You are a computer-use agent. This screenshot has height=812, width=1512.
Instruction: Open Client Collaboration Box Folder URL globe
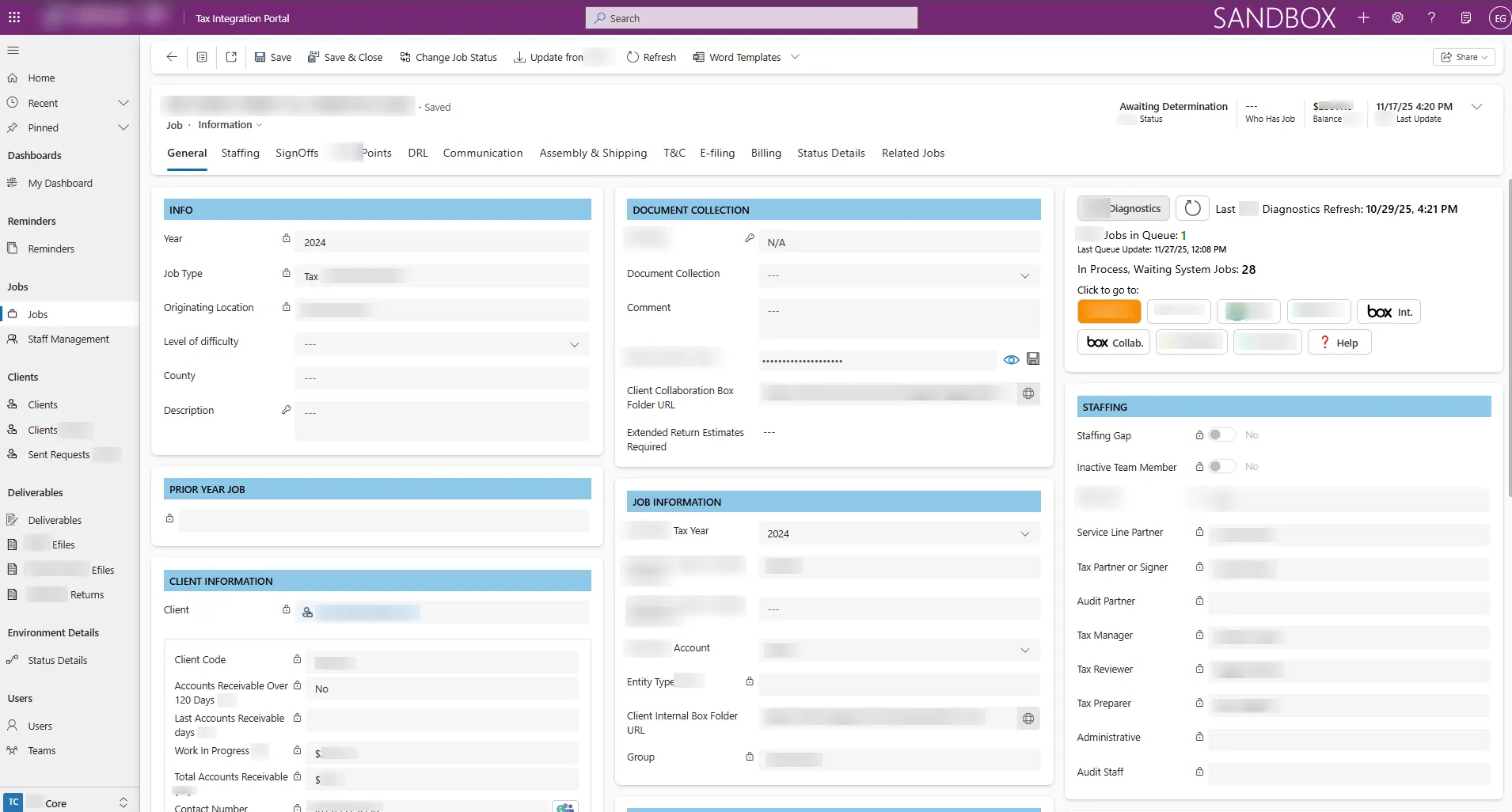(x=1028, y=393)
